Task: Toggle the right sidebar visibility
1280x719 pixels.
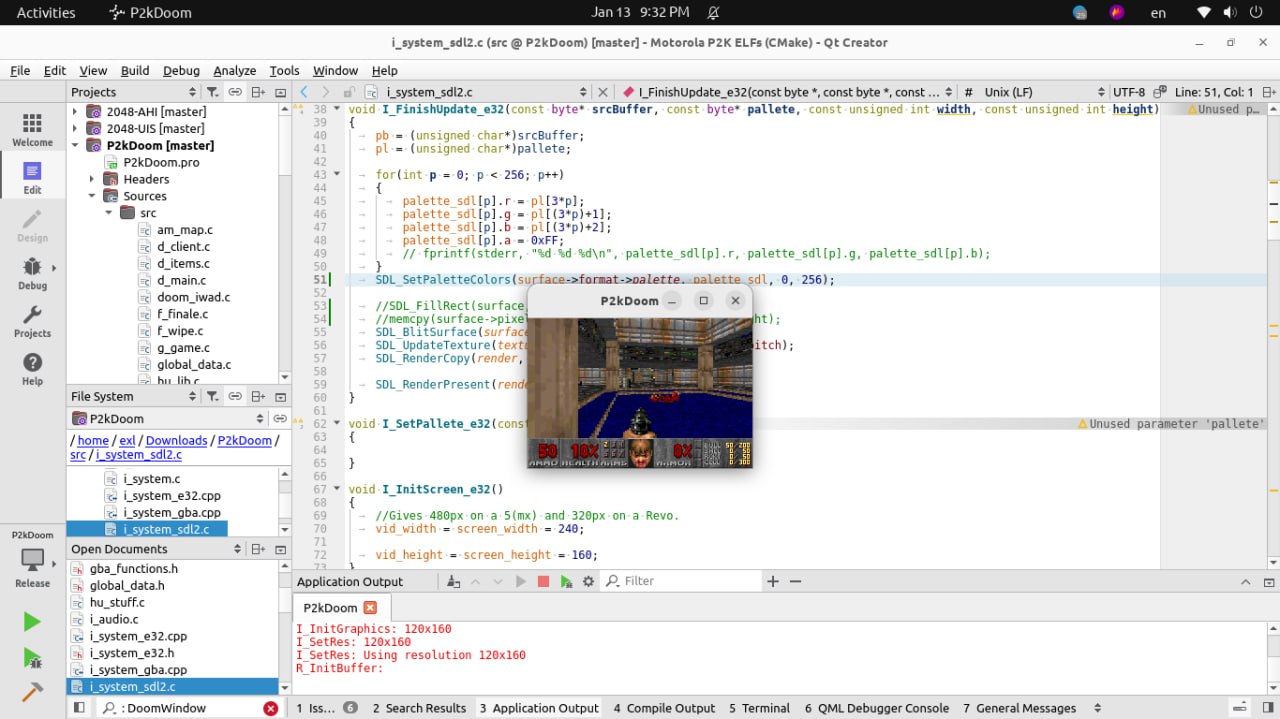Action: 1268,708
